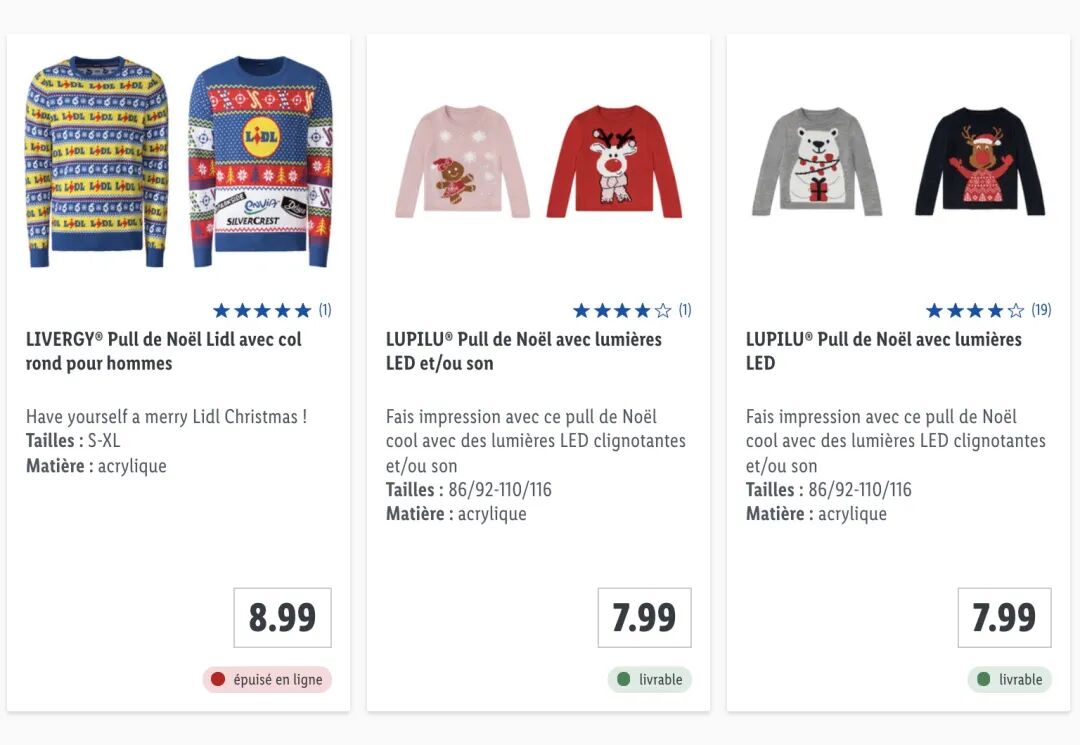Viewport: 1080px width, 745px height.
Task: Click the livrable badge under polar bear pull
Action: click(1009, 680)
